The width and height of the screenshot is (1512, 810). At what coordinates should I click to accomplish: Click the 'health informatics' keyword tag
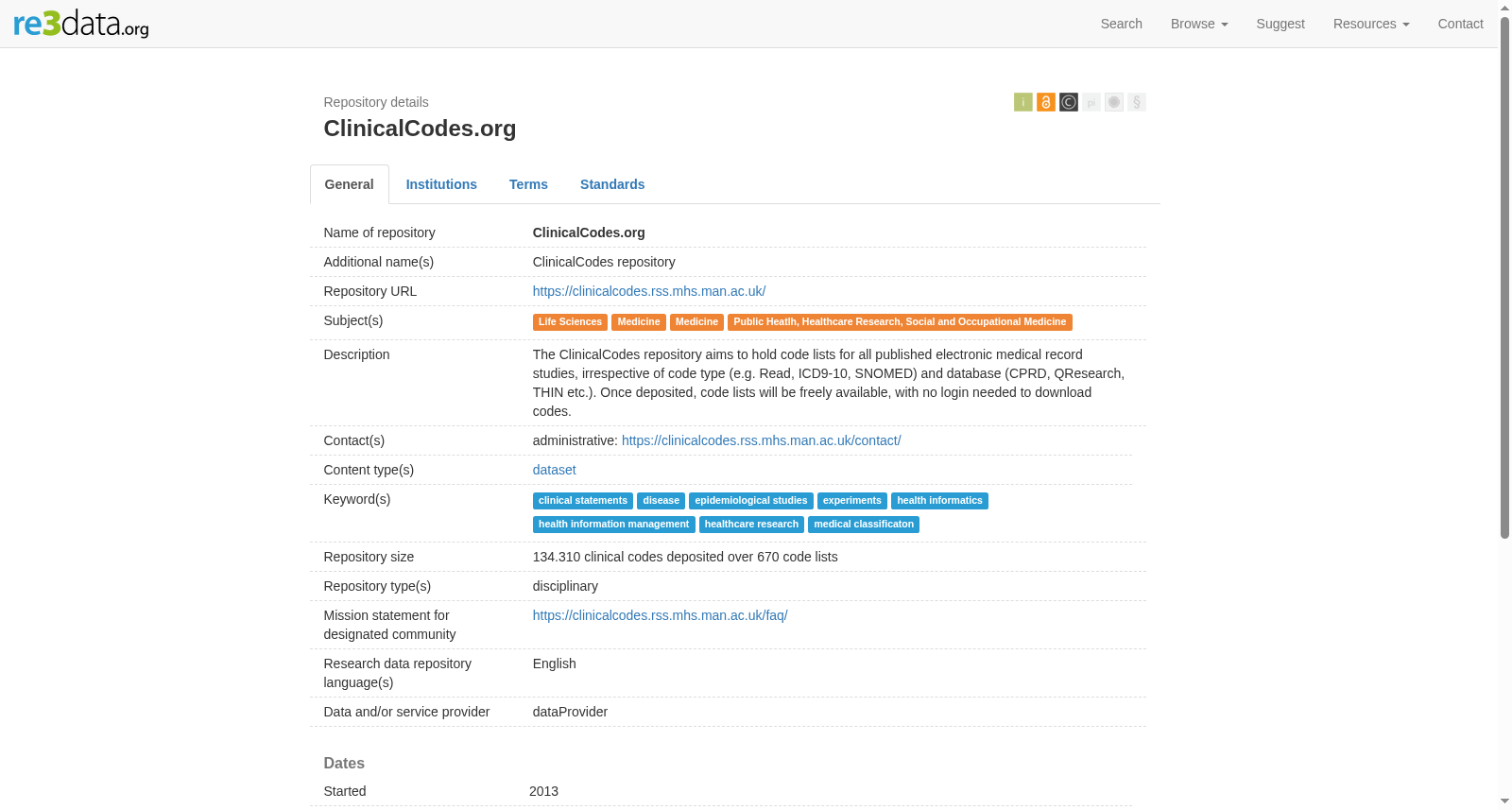(939, 501)
